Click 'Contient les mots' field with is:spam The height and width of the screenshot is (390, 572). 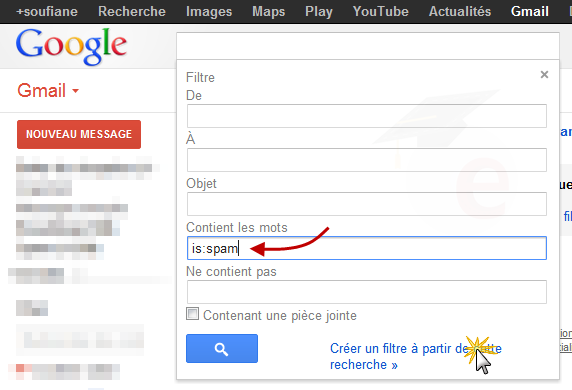click(x=367, y=248)
